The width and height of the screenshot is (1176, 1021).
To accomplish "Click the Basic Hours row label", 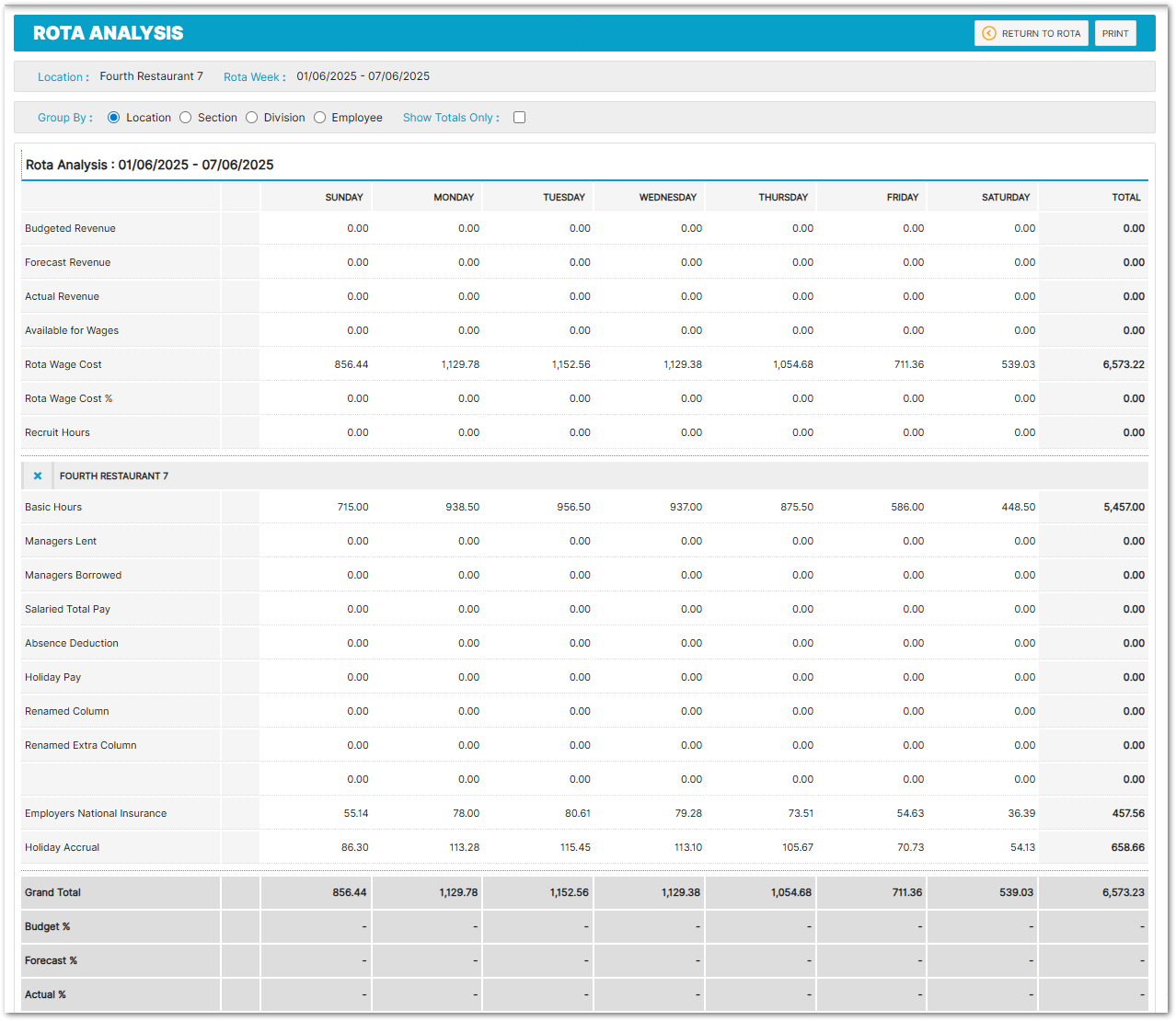I will (x=53, y=508).
